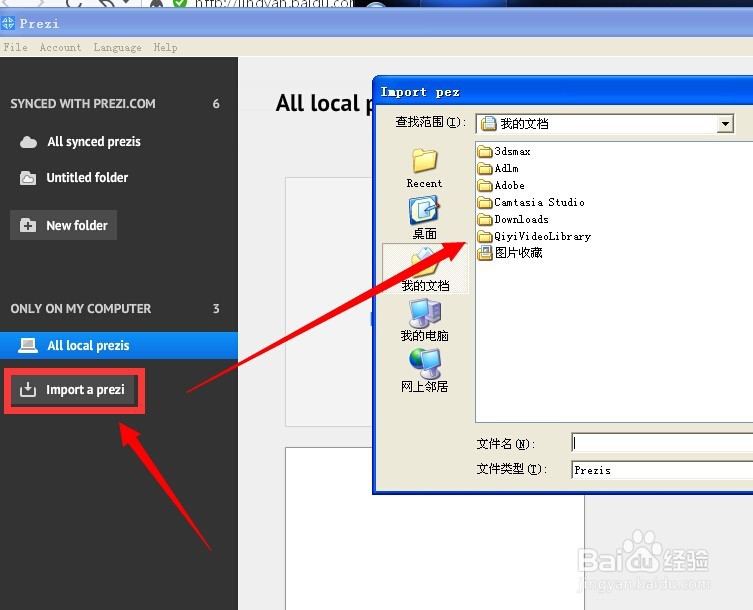
Task: Select the Downloads folder name
Action: point(522,220)
